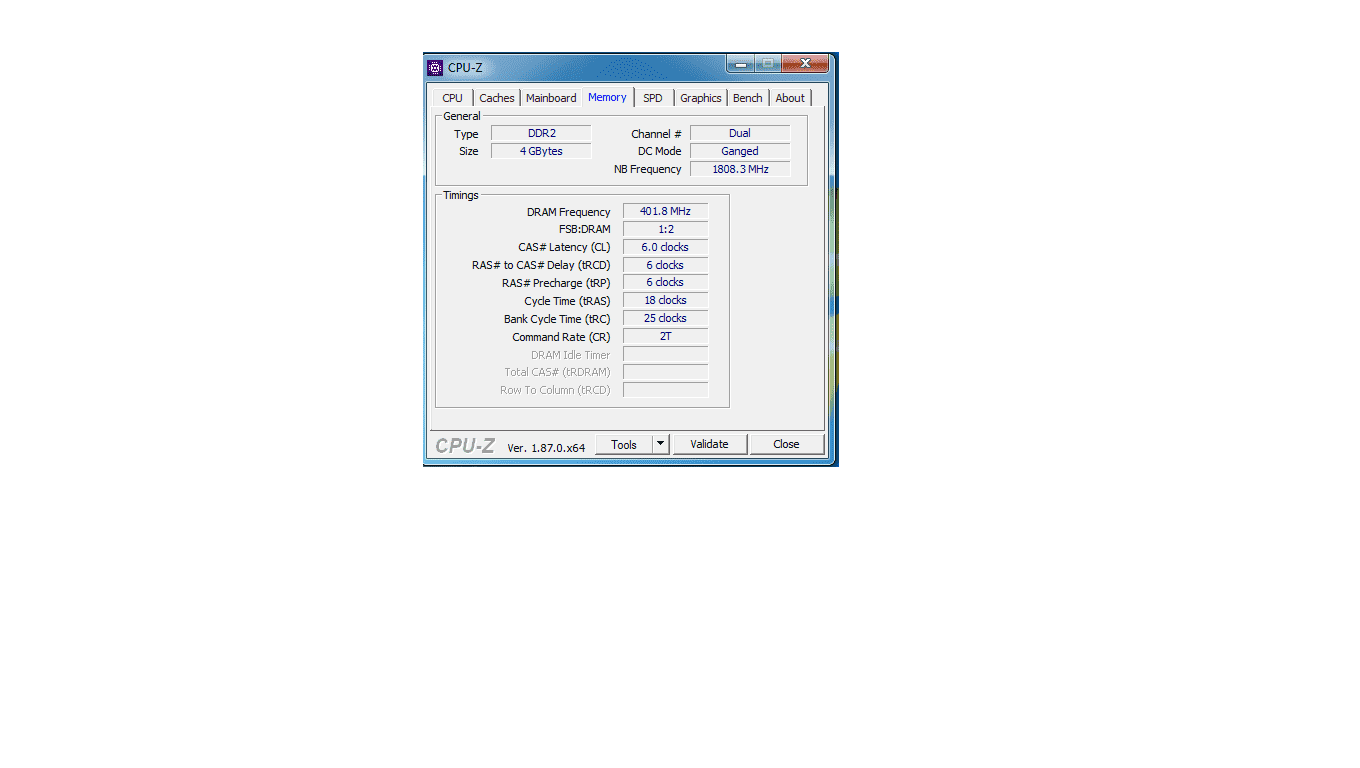The height and width of the screenshot is (768, 1360).
Task: Click the CAS# Latency (CL) label
Action: (x=564, y=248)
